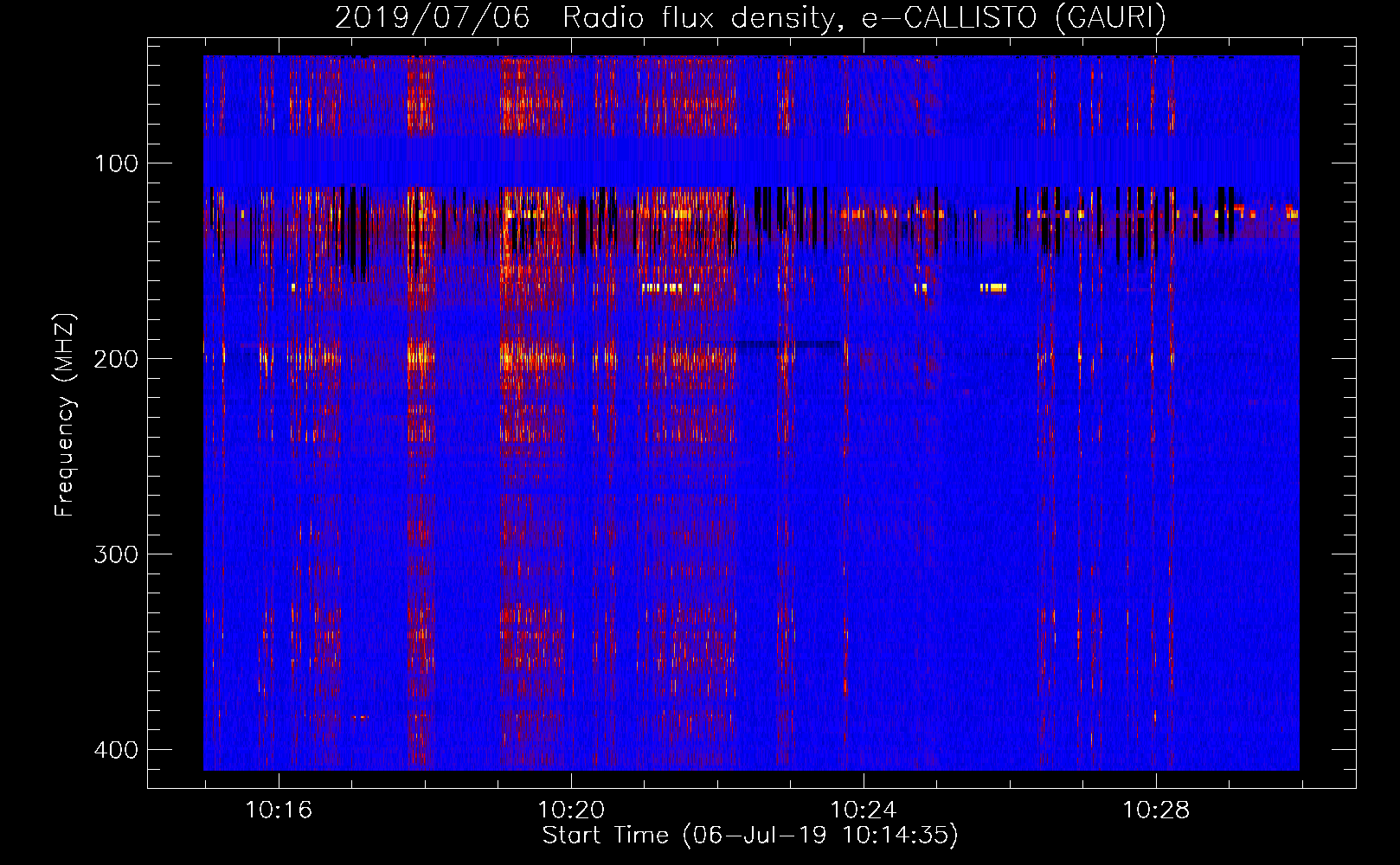Click the 300 frequency tick label
The height and width of the screenshot is (865, 1400).
point(116,554)
